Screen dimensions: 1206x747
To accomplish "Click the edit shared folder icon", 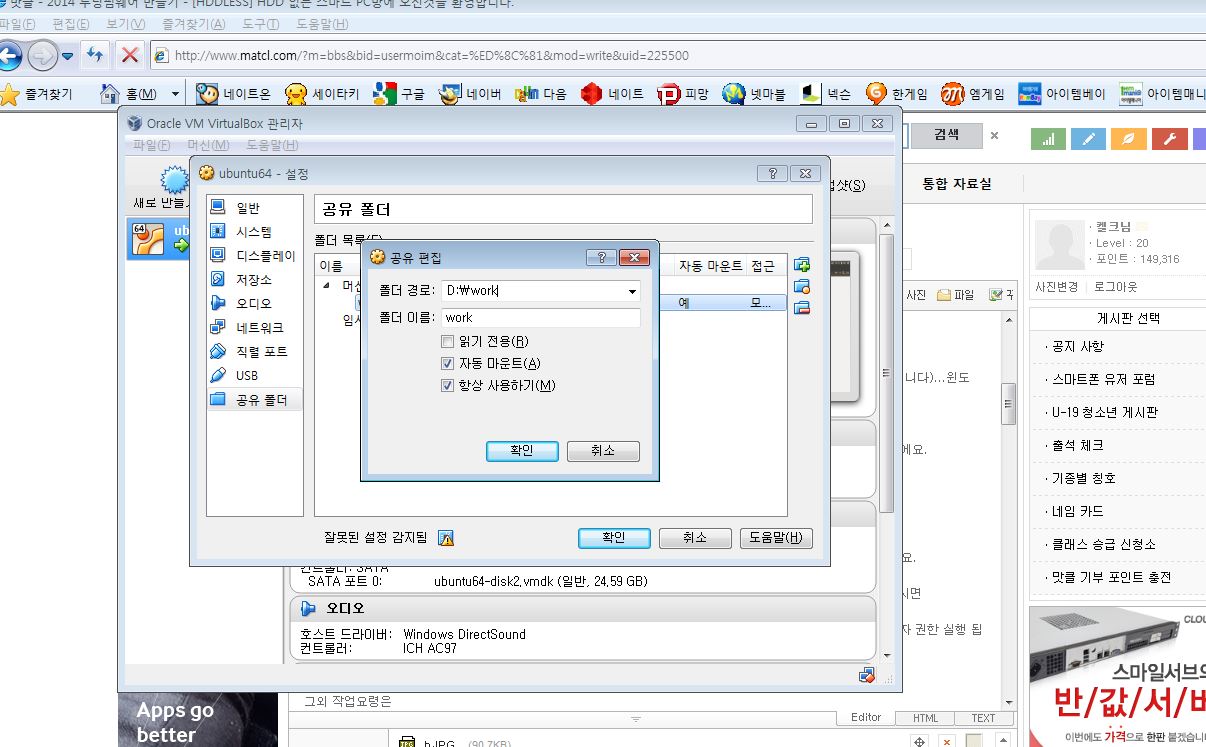I will click(801, 287).
